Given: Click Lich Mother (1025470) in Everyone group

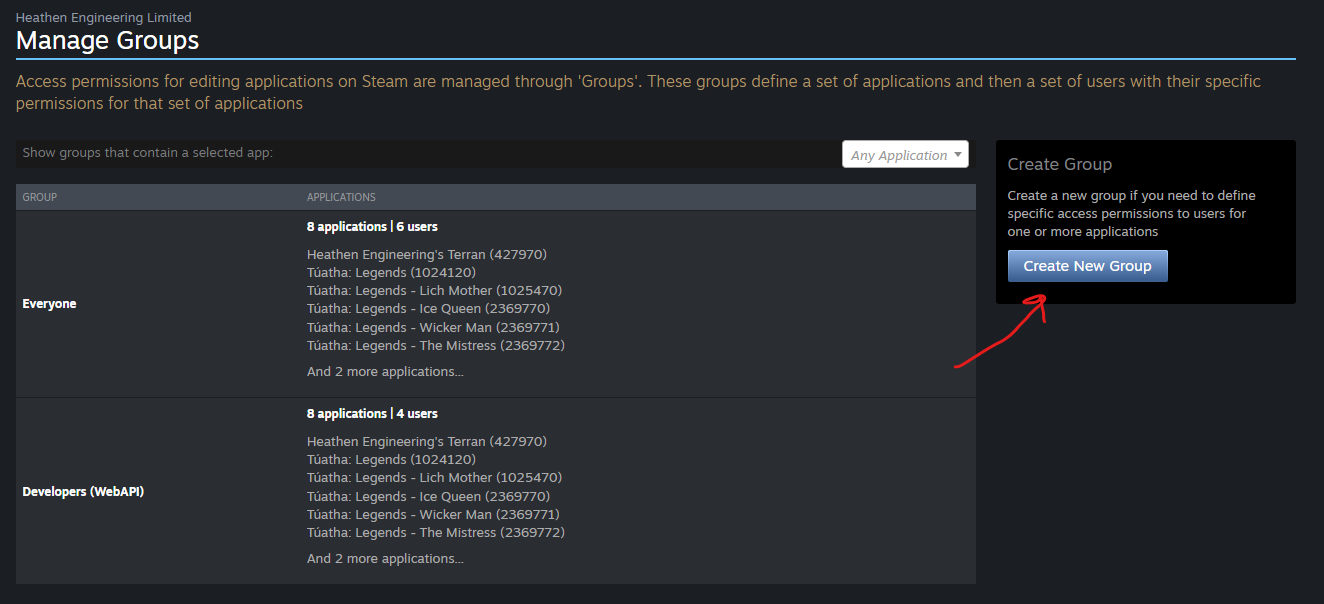Looking at the screenshot, I should (434, 291).
